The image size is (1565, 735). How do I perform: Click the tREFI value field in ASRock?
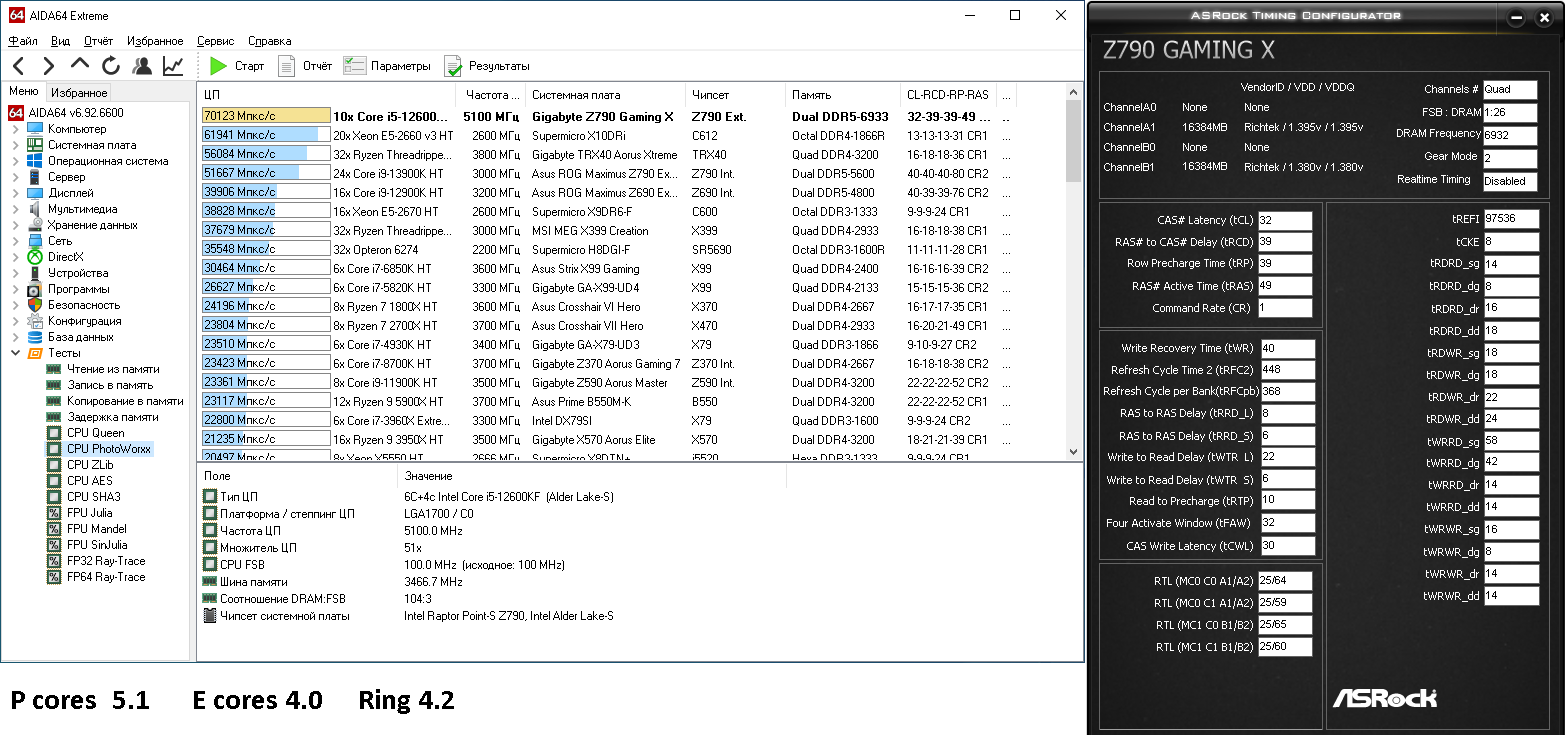click(1511, 218)
